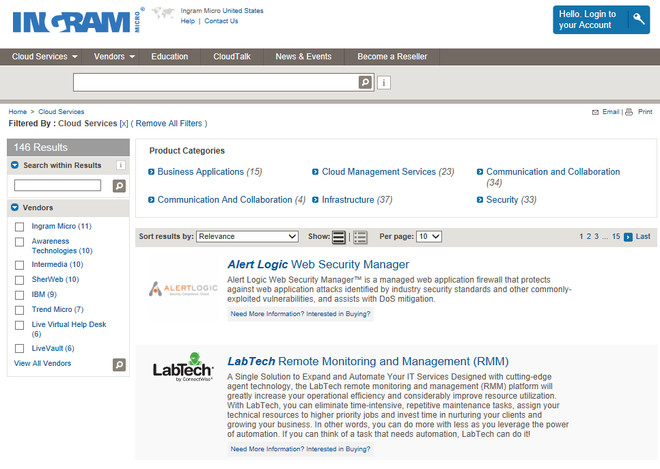This screenshot has height=469, width=660.
Task: Click info icon next to Search within Results
Action: (120, 165)
